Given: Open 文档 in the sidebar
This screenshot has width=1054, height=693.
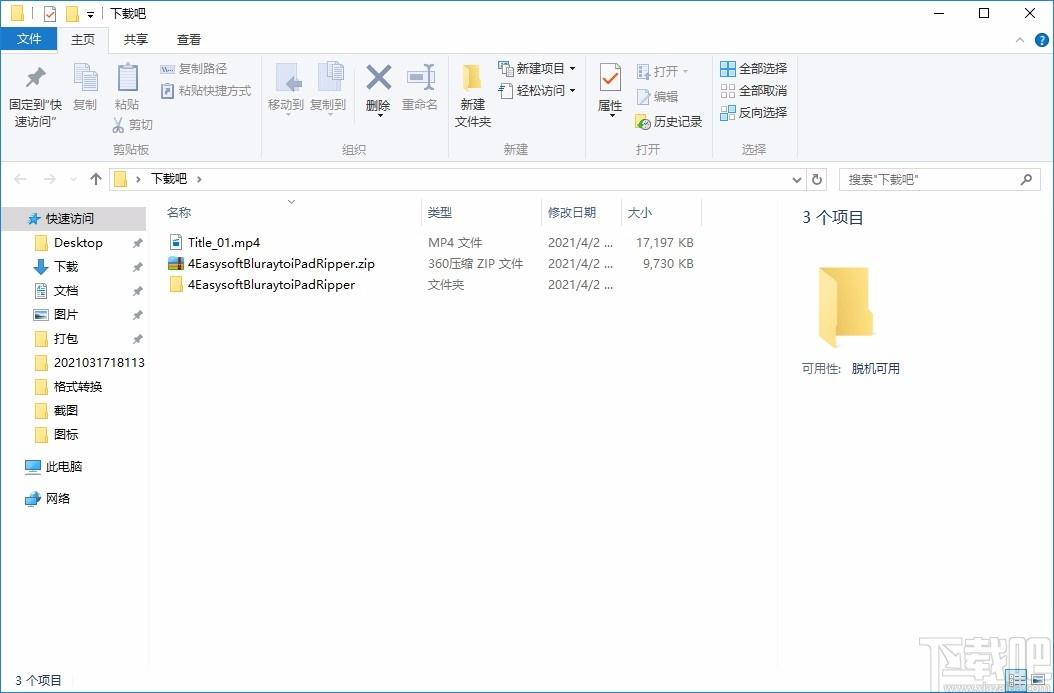Looking at the screenshot, I should [66, 290].
